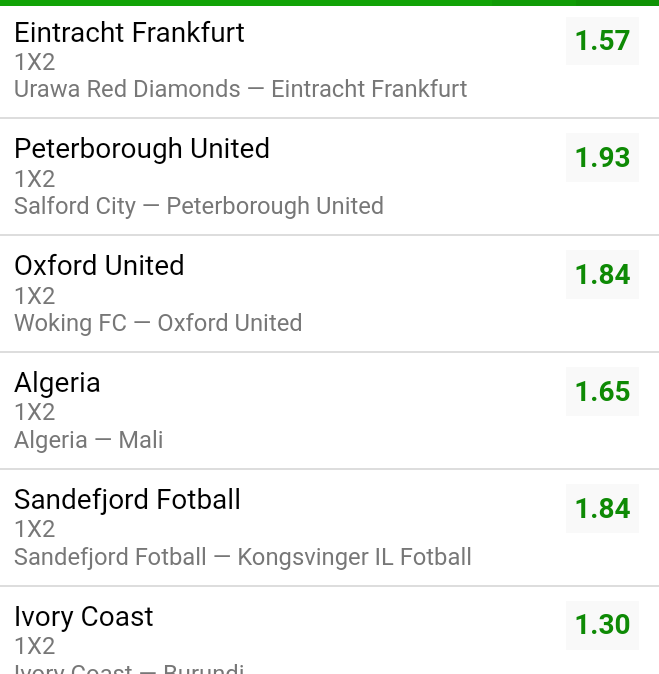Click the Eintracht Frankfurt selection title

[x=129, y=33]
